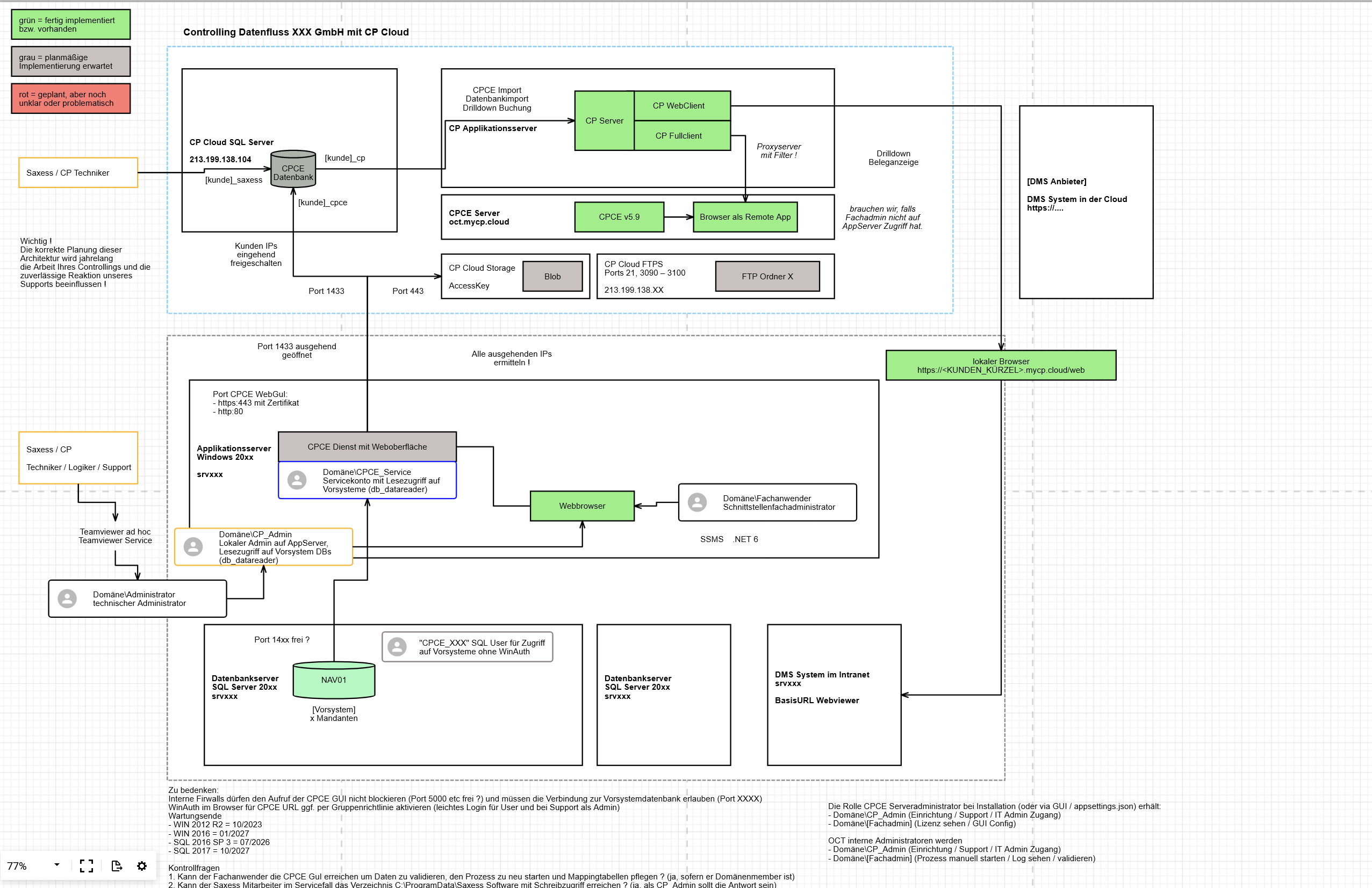Enter fullscreen view mode

pos(87,865)
